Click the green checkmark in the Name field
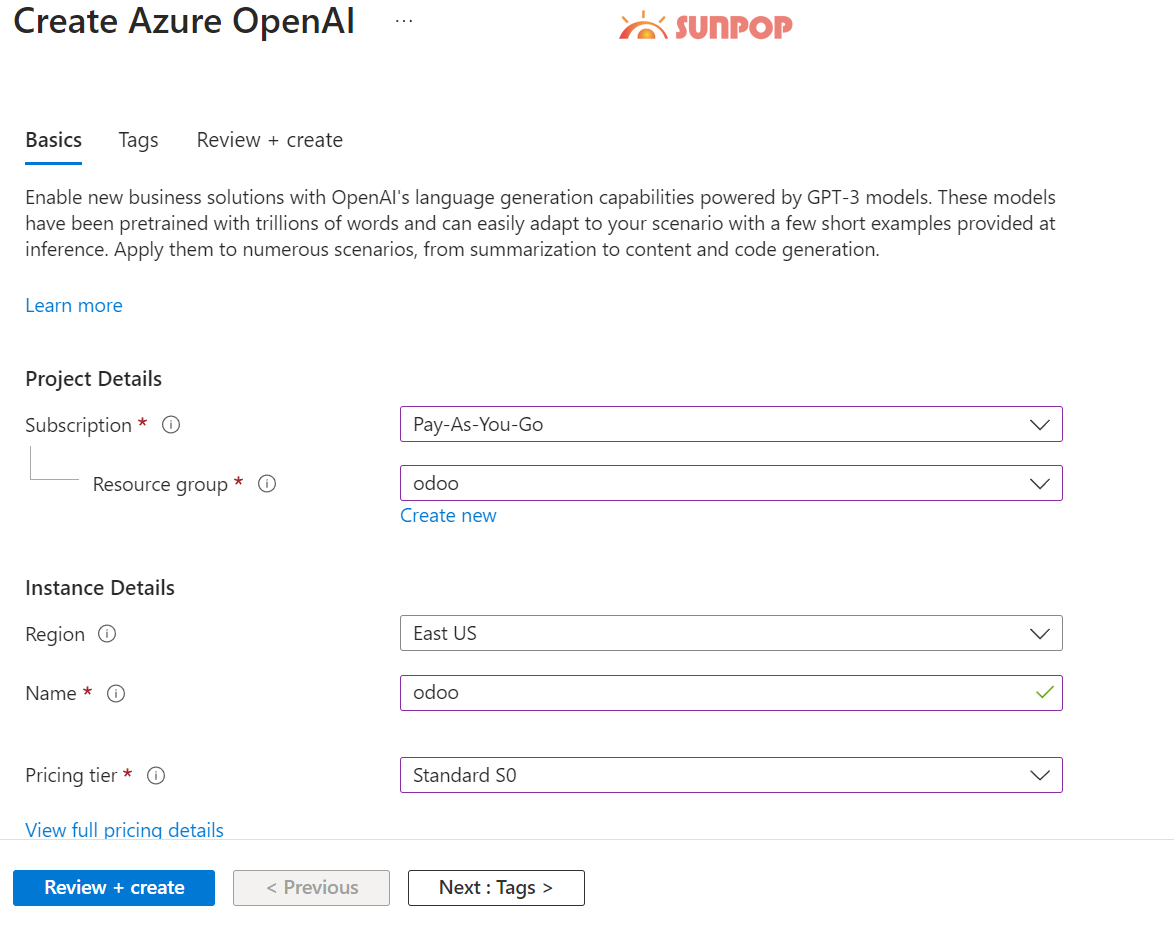The width and height of the screenshot is (1174, 930). tap(1043, 692)
